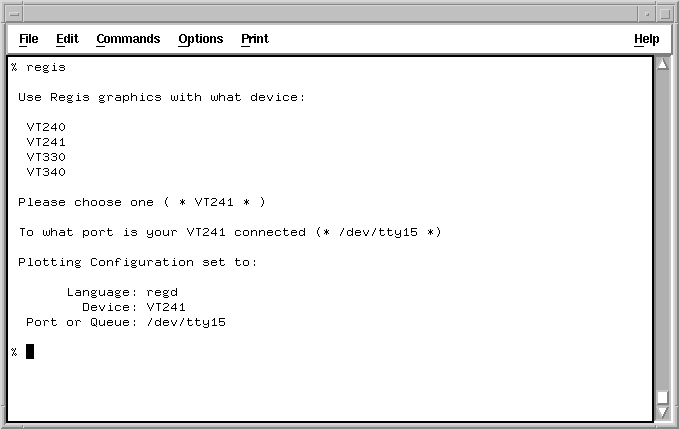This screenshot has height=429, width=679.
Task: Open the Help menu
Action: coord(646,39)
